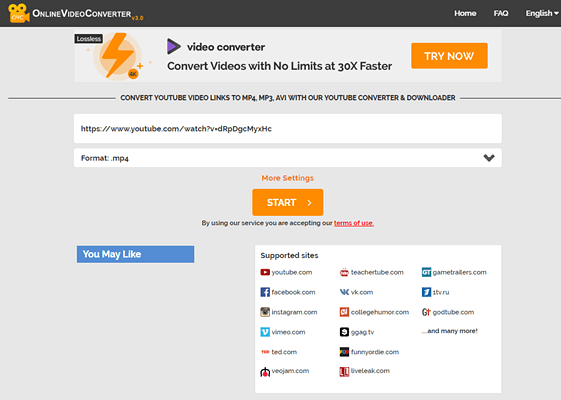
Task: Open the English language dropdown
Action: coord(542,13)
